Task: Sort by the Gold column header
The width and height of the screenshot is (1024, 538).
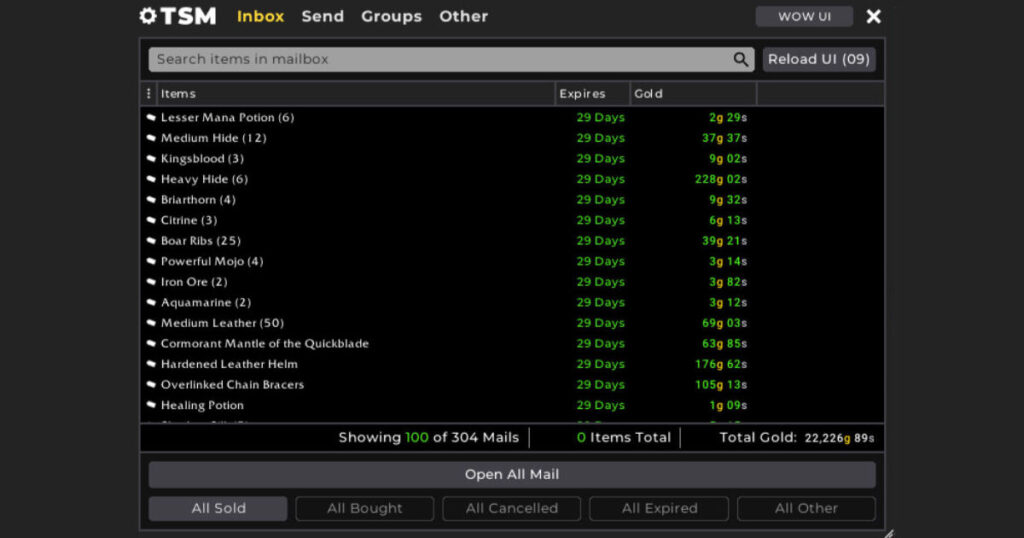Action: coord(649,94)
